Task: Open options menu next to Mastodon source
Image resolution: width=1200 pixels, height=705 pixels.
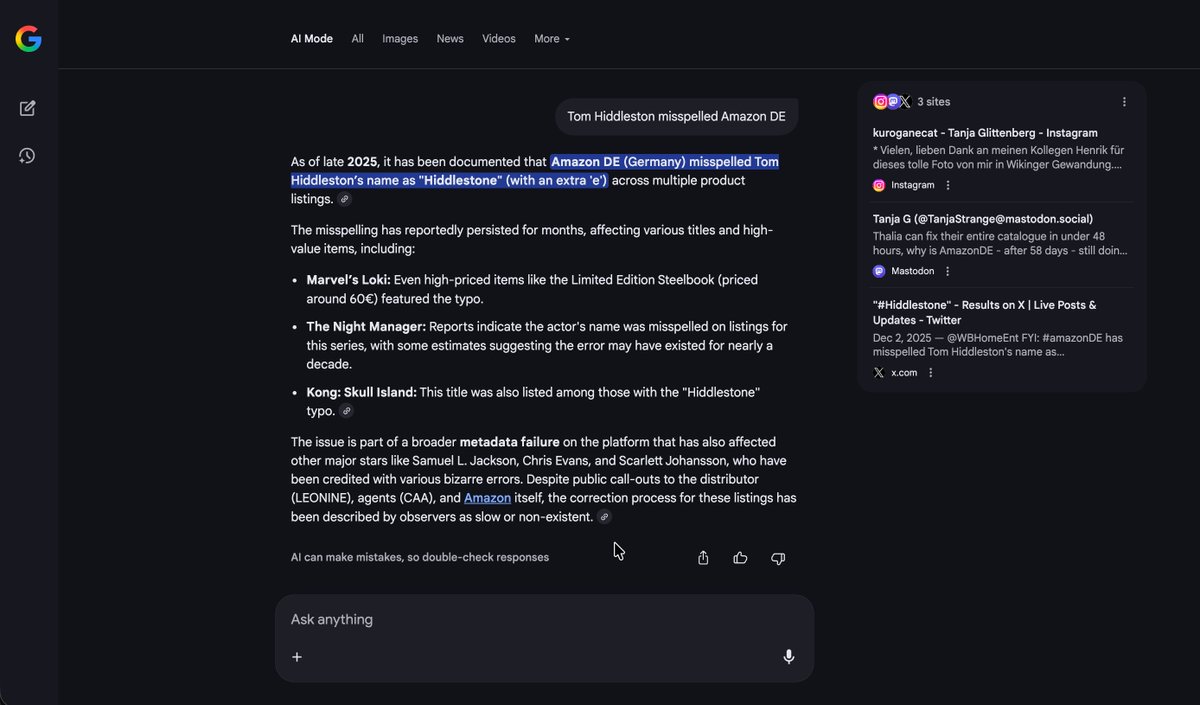Action: pos(948,271)
